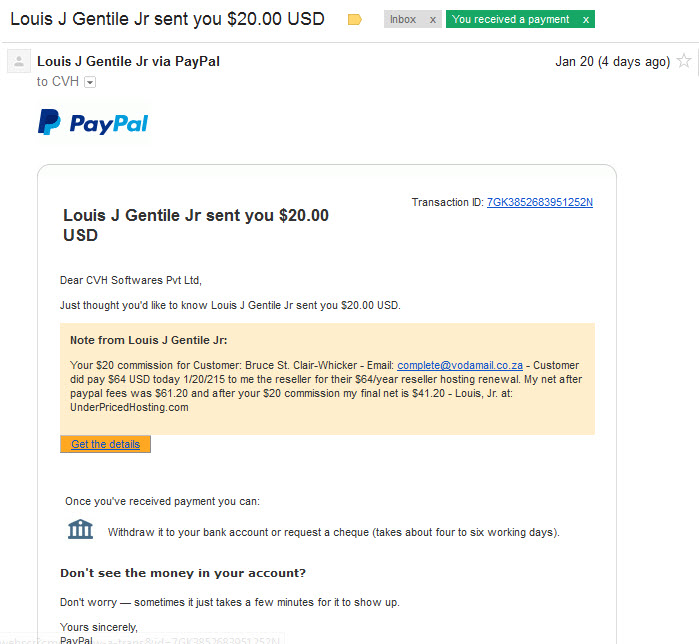The image size is (699, 644).
Task: Click the Get the details button
Action: click(105, 444)
